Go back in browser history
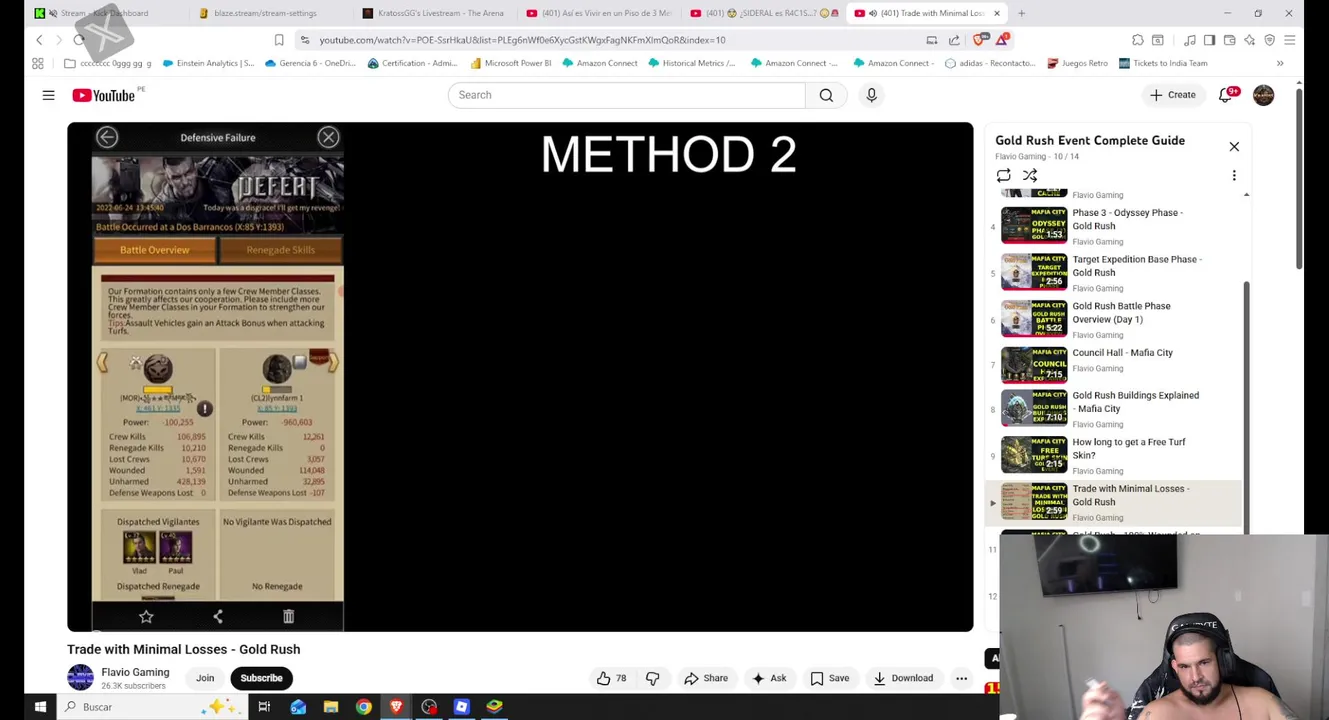 (39, 40)
